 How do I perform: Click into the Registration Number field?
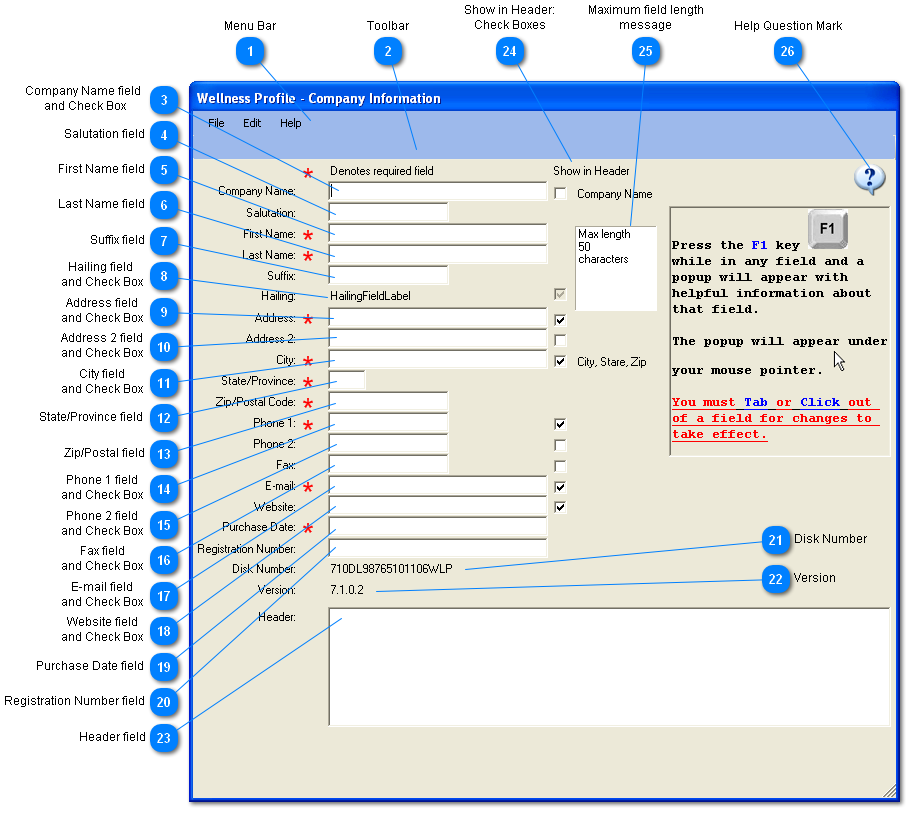coord(438,548)
